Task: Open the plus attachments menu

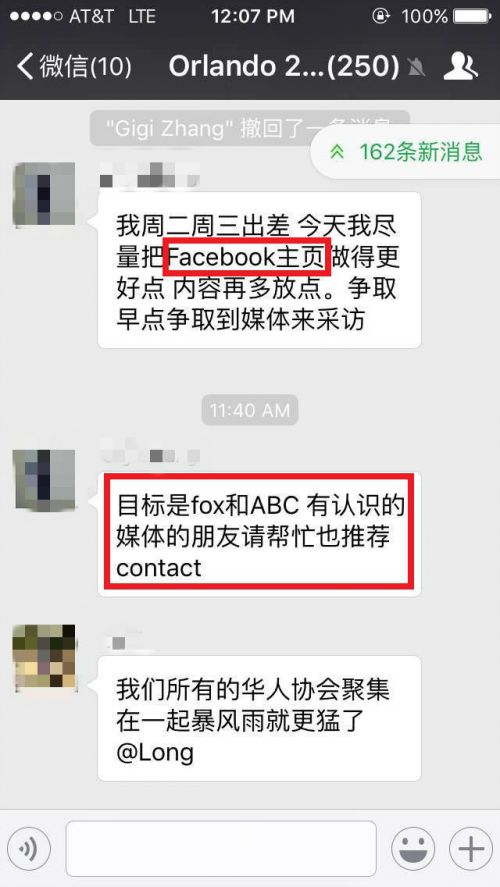Action: click(471, 849)
